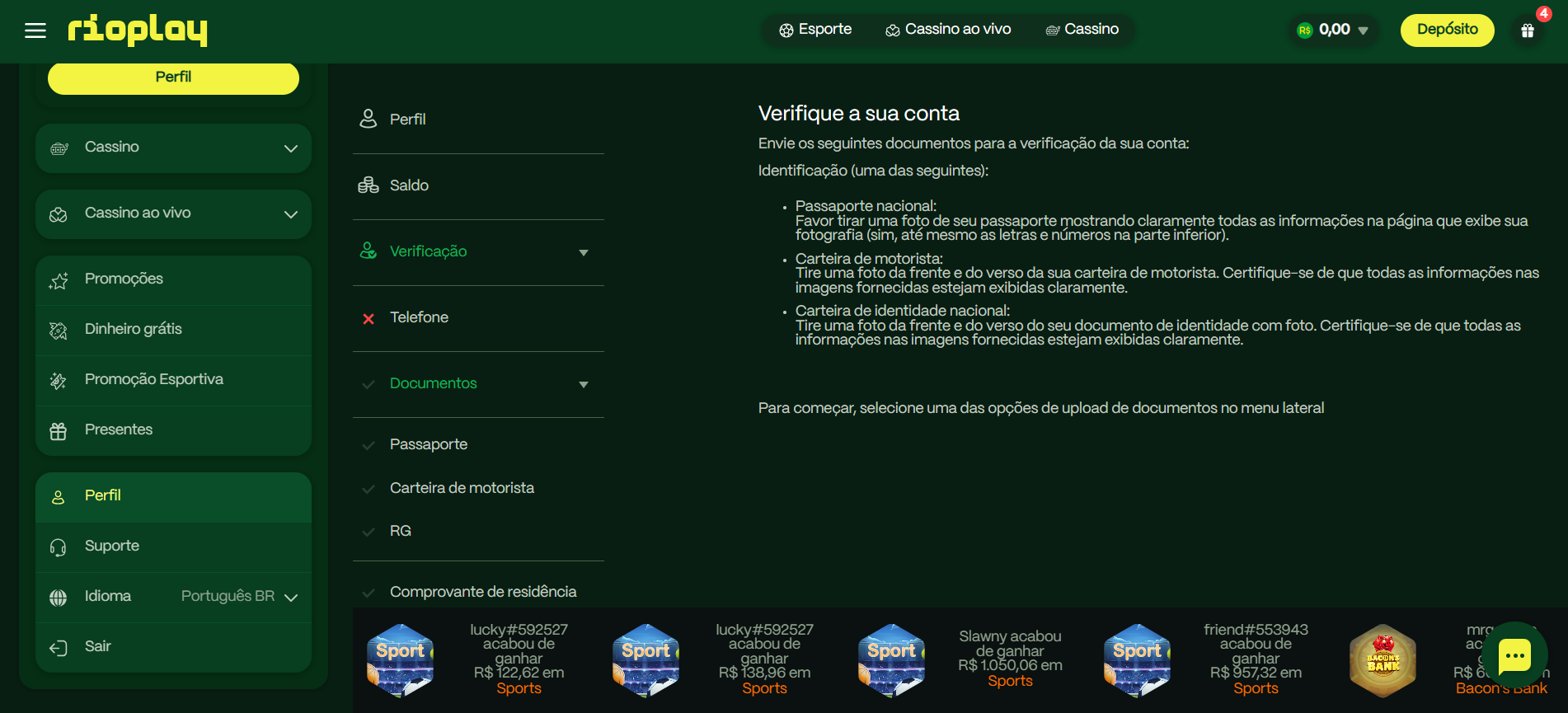
Task: Click the Bacon's Bank game thumbnail
Action: pos(1383,660)
